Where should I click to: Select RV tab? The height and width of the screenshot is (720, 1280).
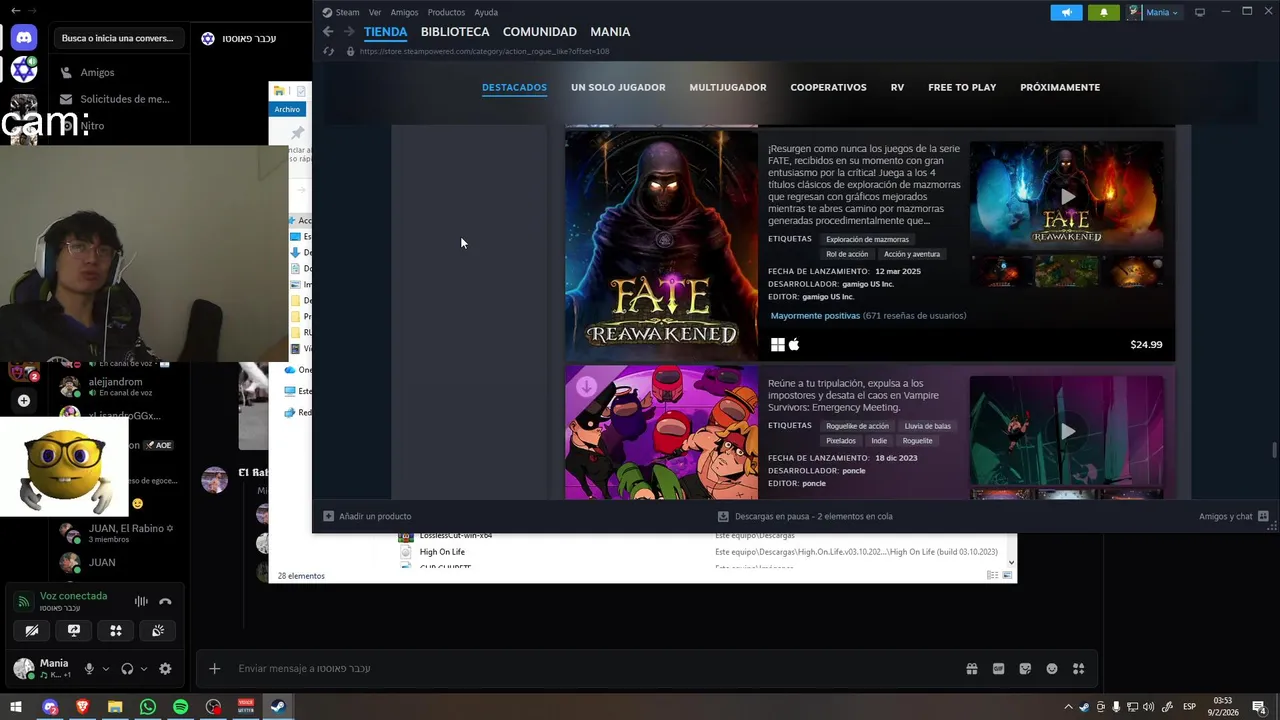coord(897,87)
